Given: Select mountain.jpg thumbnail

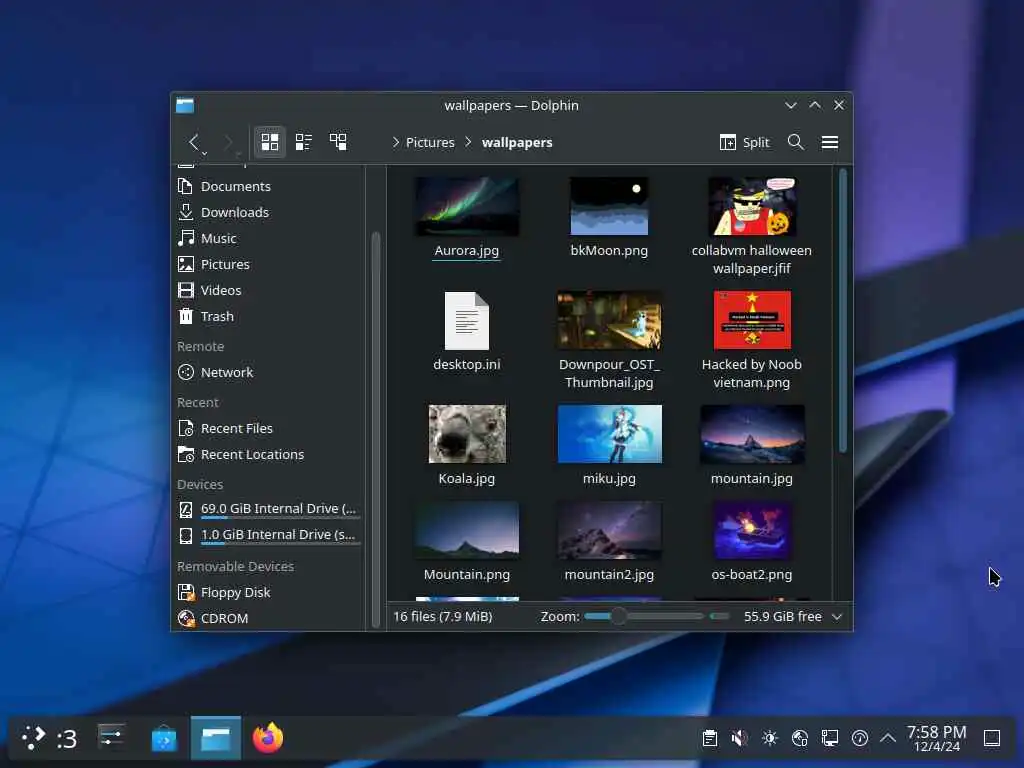Looking at the screenshot, I should pyautogui.click(x=752, y=434).
